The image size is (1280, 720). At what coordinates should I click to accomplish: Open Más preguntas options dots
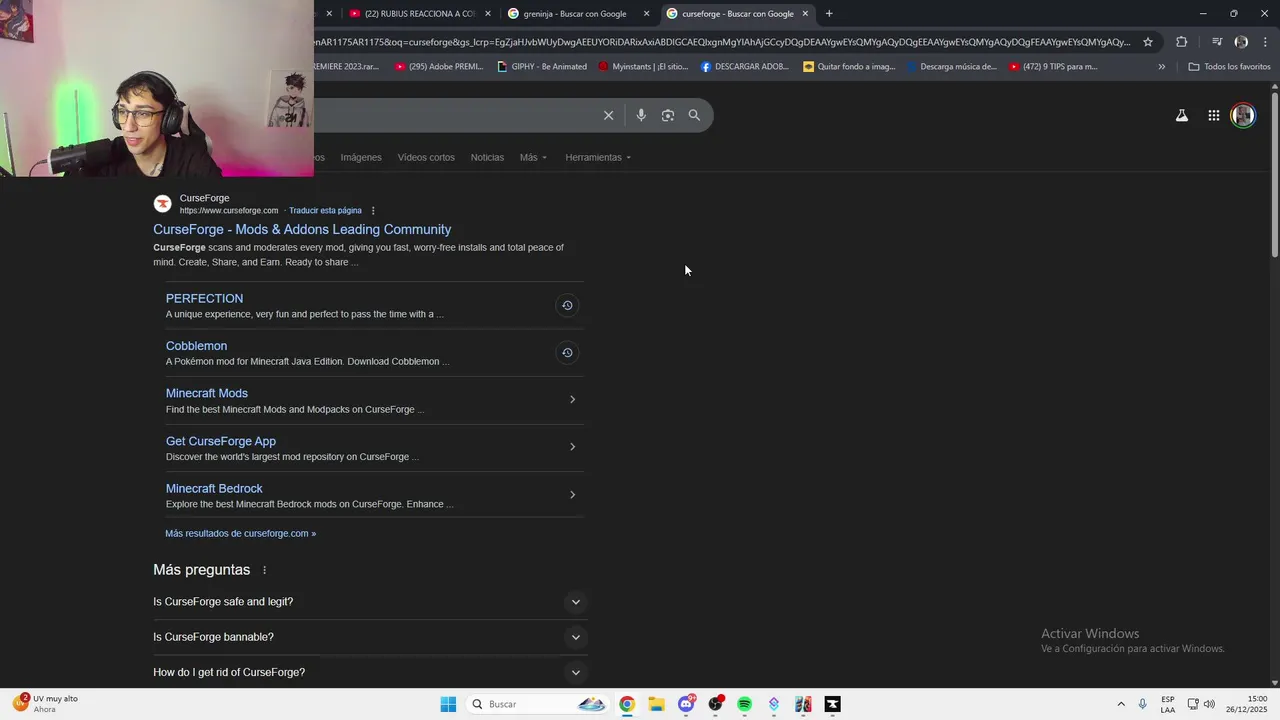(x=265, y=570)
